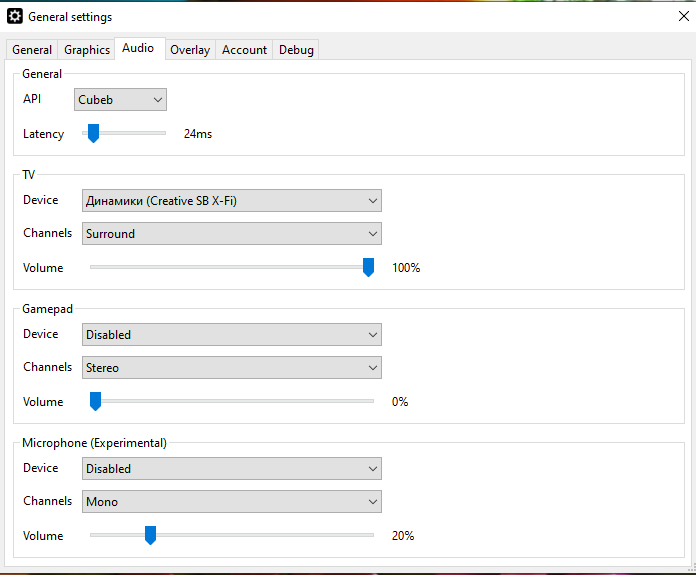Expand the Cubeb API dropdown
696x575 pixels.
tap(120, 100)
